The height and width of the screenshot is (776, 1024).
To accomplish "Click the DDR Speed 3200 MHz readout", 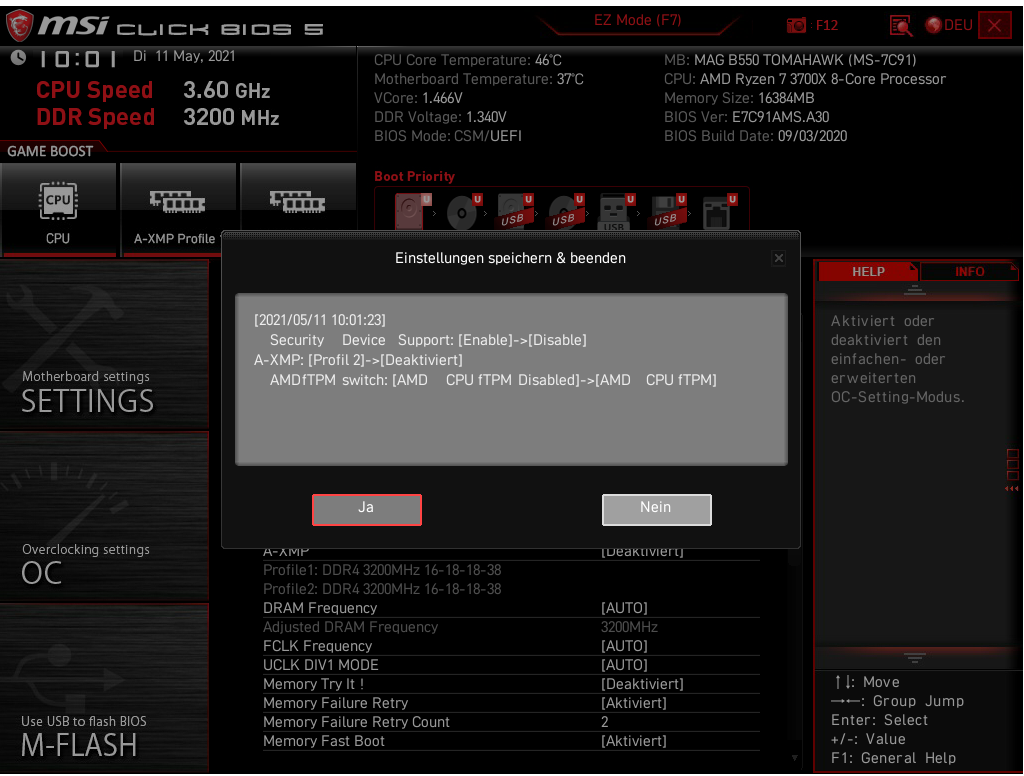I will coord(157,118).
